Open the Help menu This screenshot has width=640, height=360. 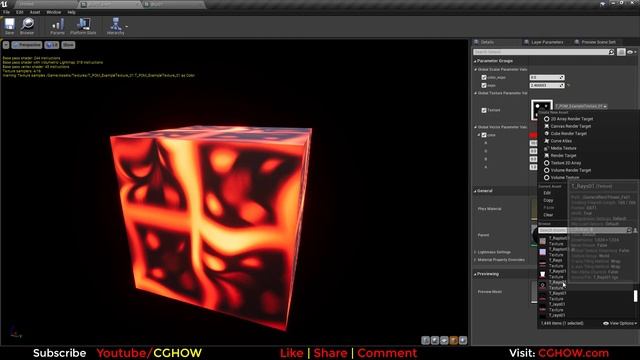pos(71,12)
